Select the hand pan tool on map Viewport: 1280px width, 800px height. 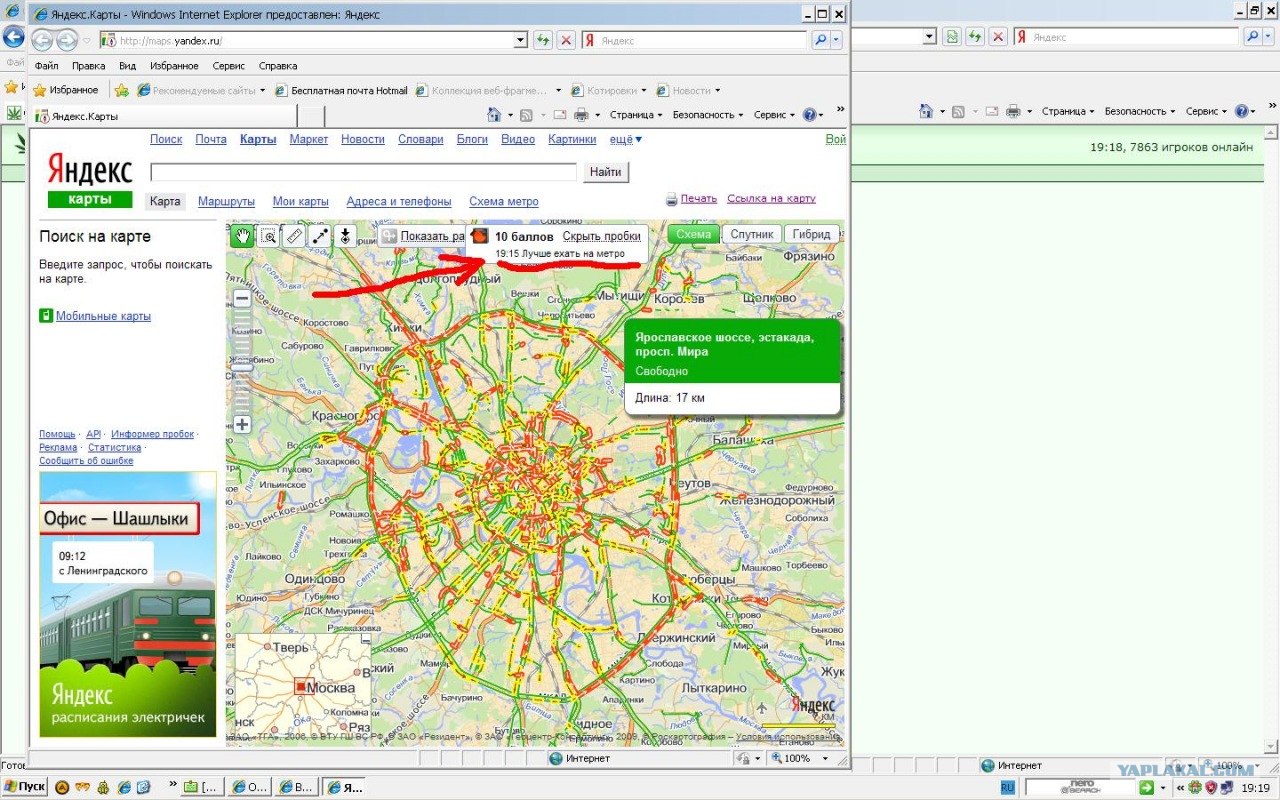click(x=242, y=236)
